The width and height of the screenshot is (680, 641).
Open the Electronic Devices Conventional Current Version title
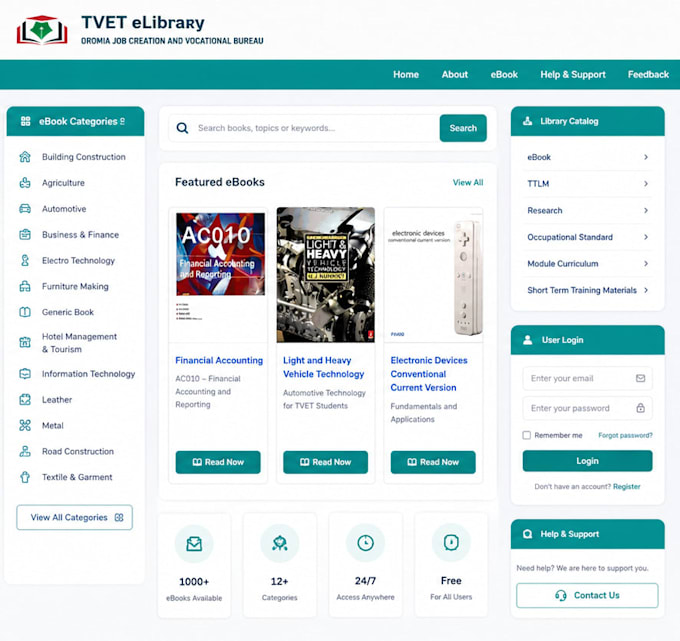(x=429, y=374)
